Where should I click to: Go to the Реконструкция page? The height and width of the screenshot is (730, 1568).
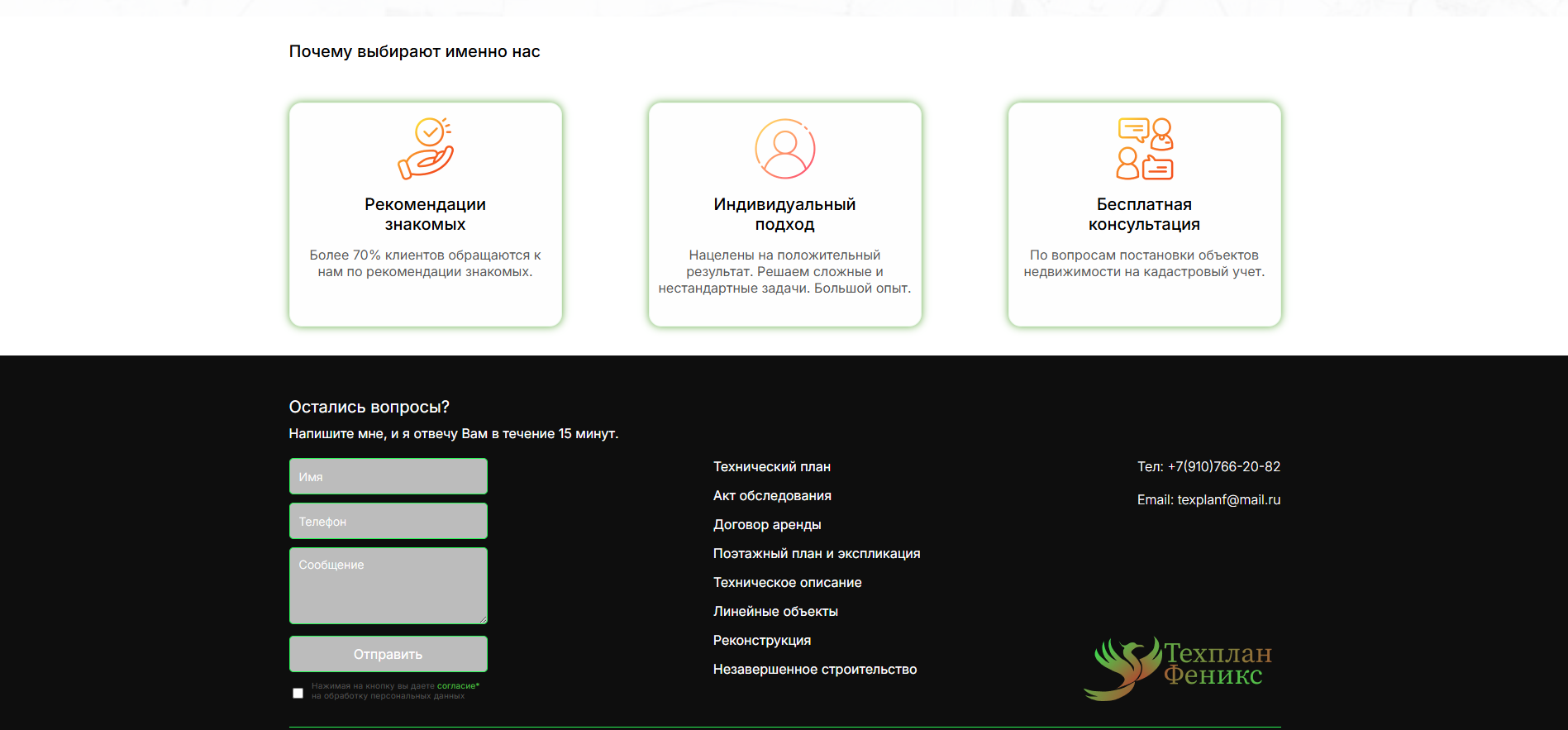[762, 640]
